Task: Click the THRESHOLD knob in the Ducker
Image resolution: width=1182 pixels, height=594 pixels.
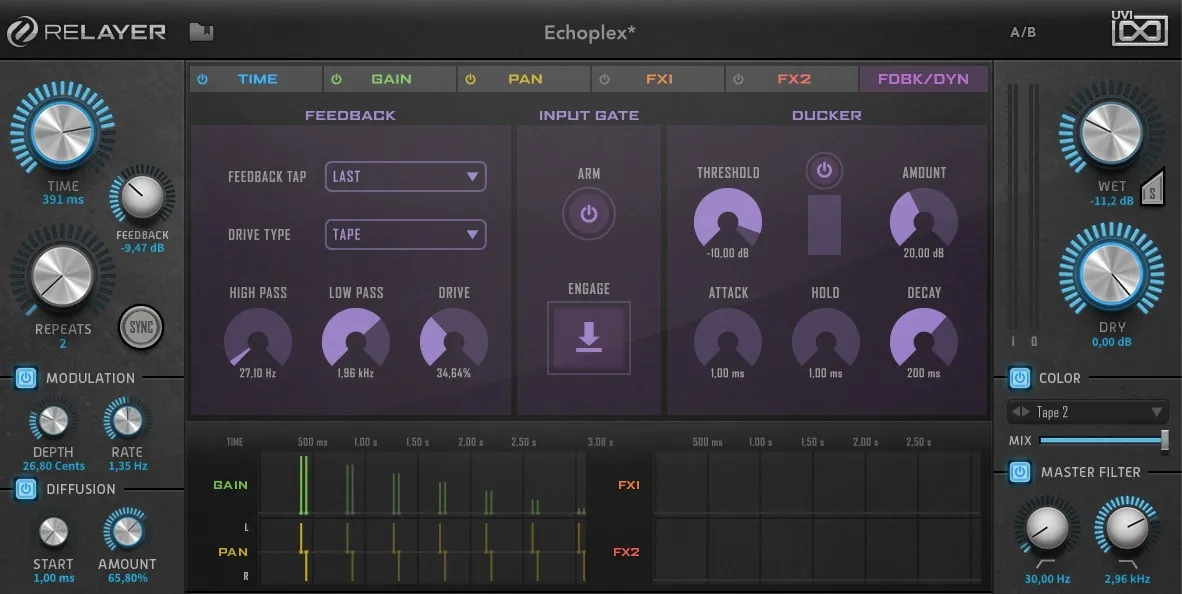Action: (x=728, y=222)
